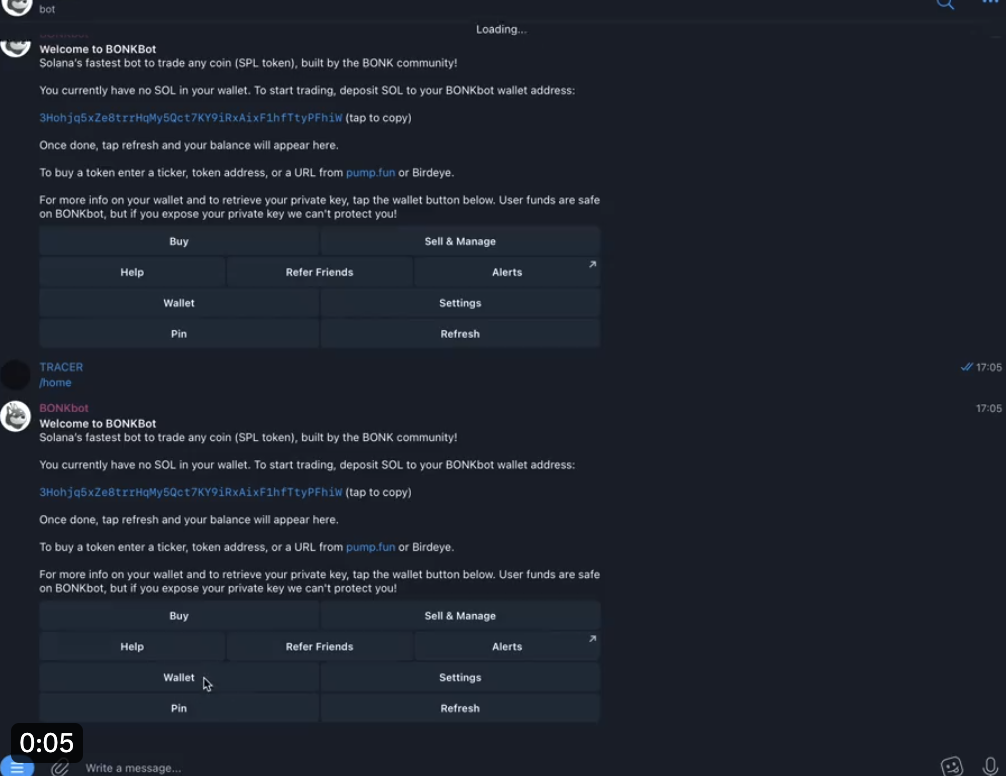Focus the Write a message input field

pos(500,768)
